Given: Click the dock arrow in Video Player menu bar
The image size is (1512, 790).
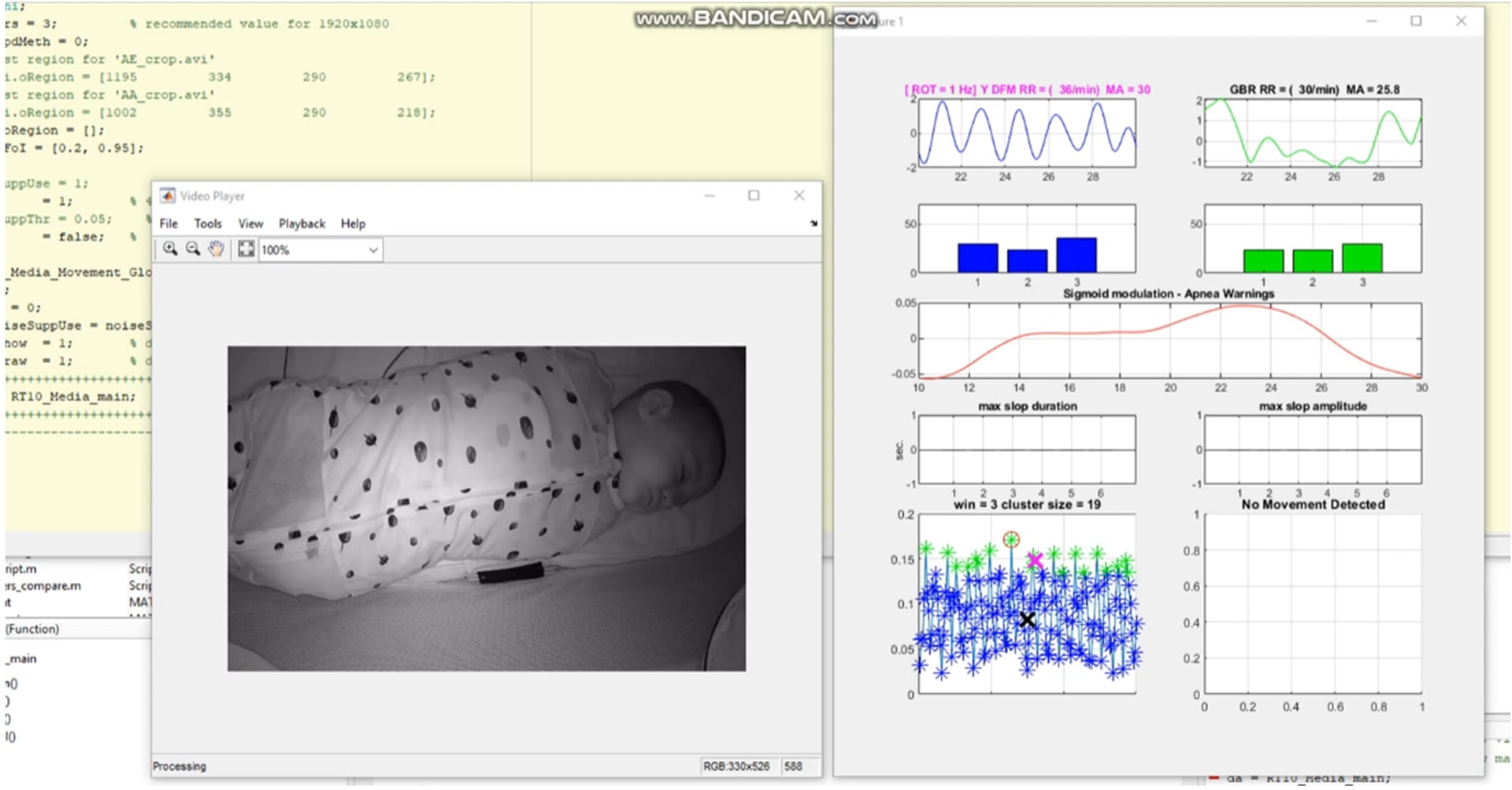Looking at the screenshot, I should pyautogui.click(x=813, y=224).
